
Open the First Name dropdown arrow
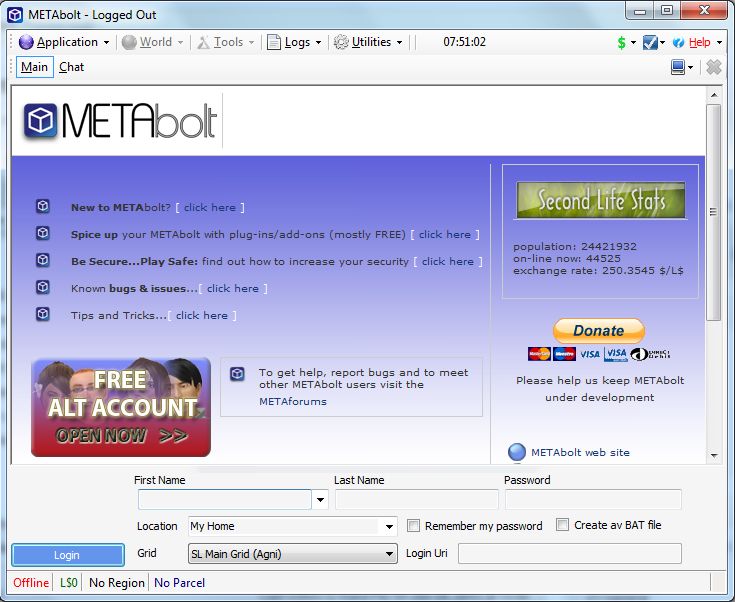coord(321,500)
